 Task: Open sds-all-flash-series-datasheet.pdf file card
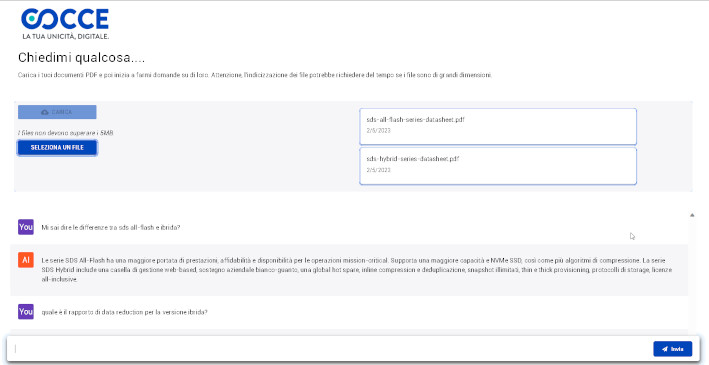(x=498, y=127)
